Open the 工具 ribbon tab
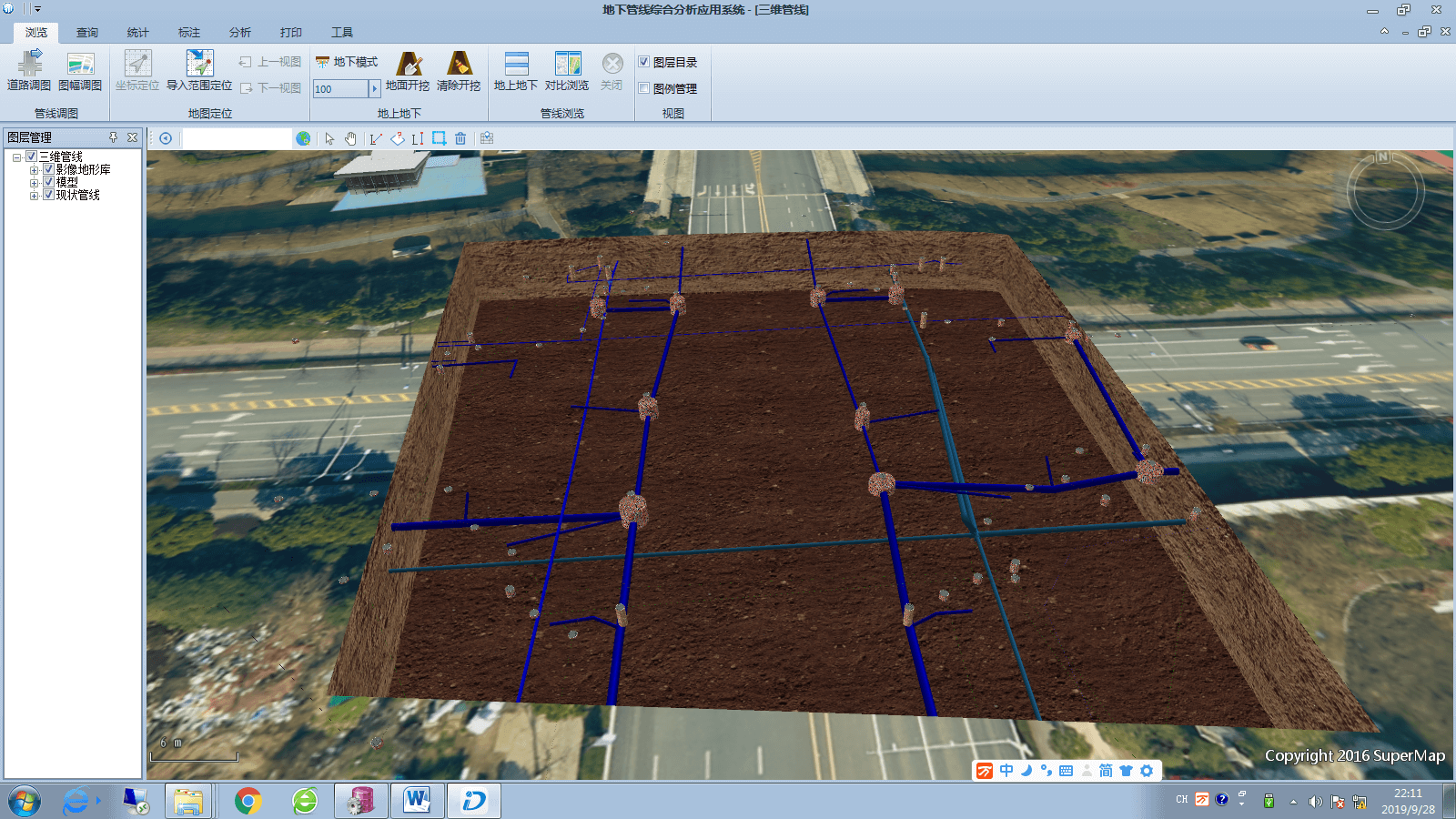 pos(342,33)
